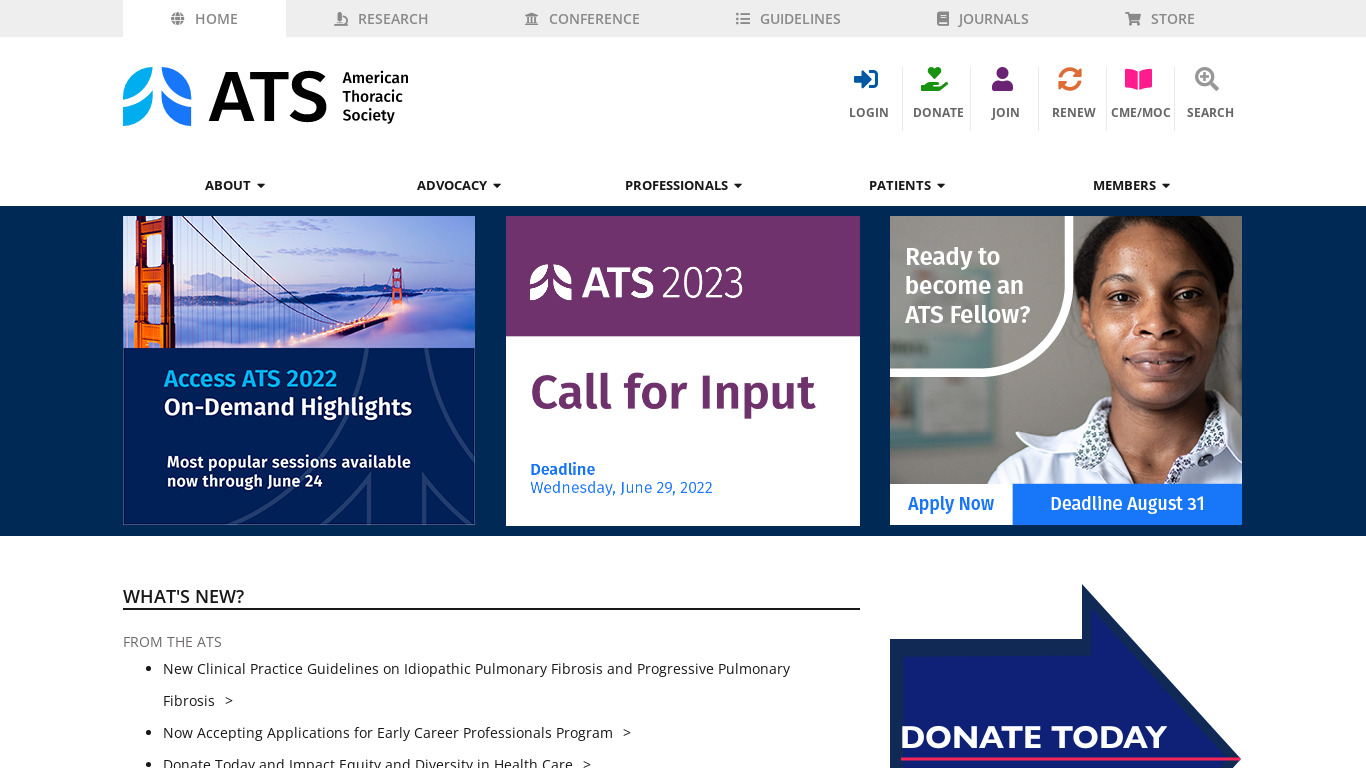The height and width of the screenshot is (768, 1366).
Task: Open the PROFESSIONALS dropdown menu
Action: (x=684, y=185)
